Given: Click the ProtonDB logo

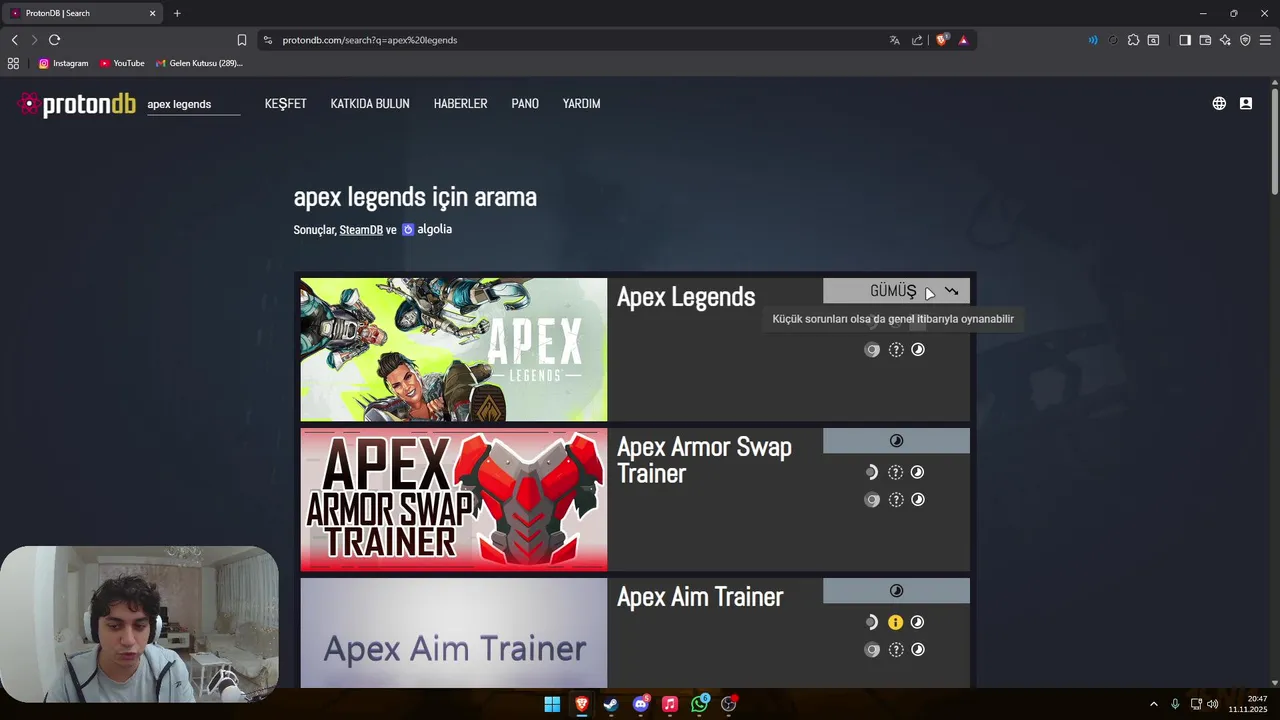Looking at the screenshot, I should (x=77, y=104).
